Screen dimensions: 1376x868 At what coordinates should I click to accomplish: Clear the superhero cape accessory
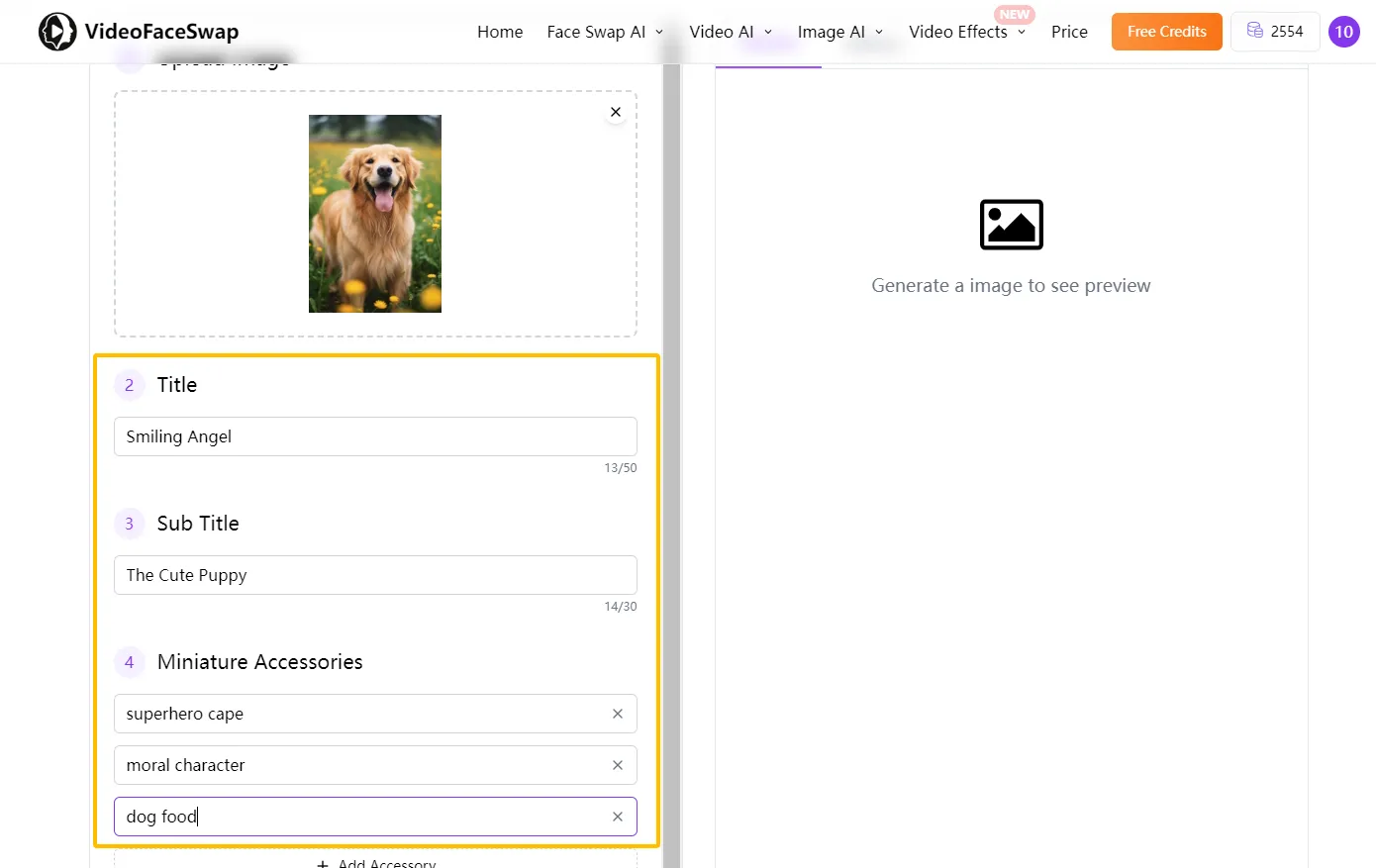tap(618, 714)
